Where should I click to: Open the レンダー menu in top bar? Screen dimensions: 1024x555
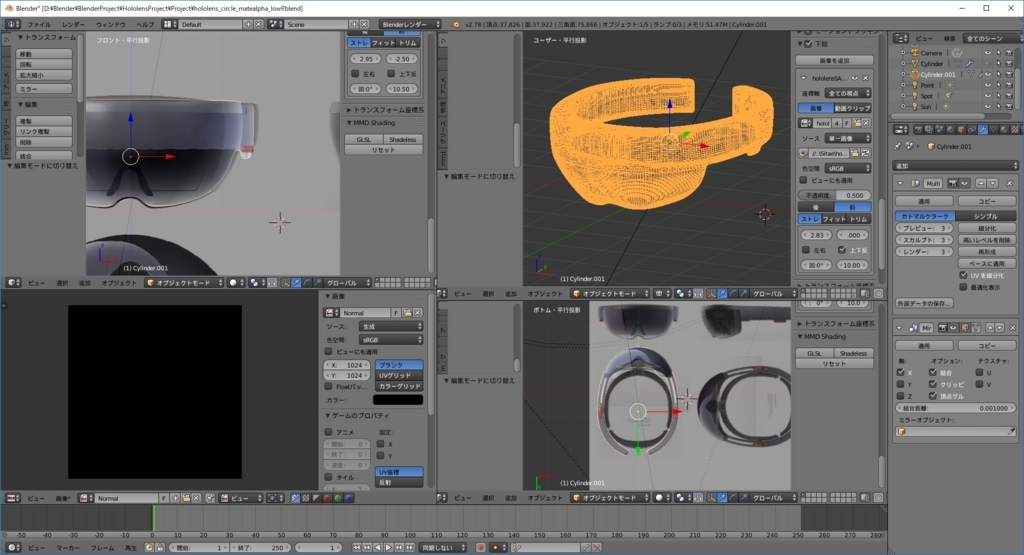point(73,24)
